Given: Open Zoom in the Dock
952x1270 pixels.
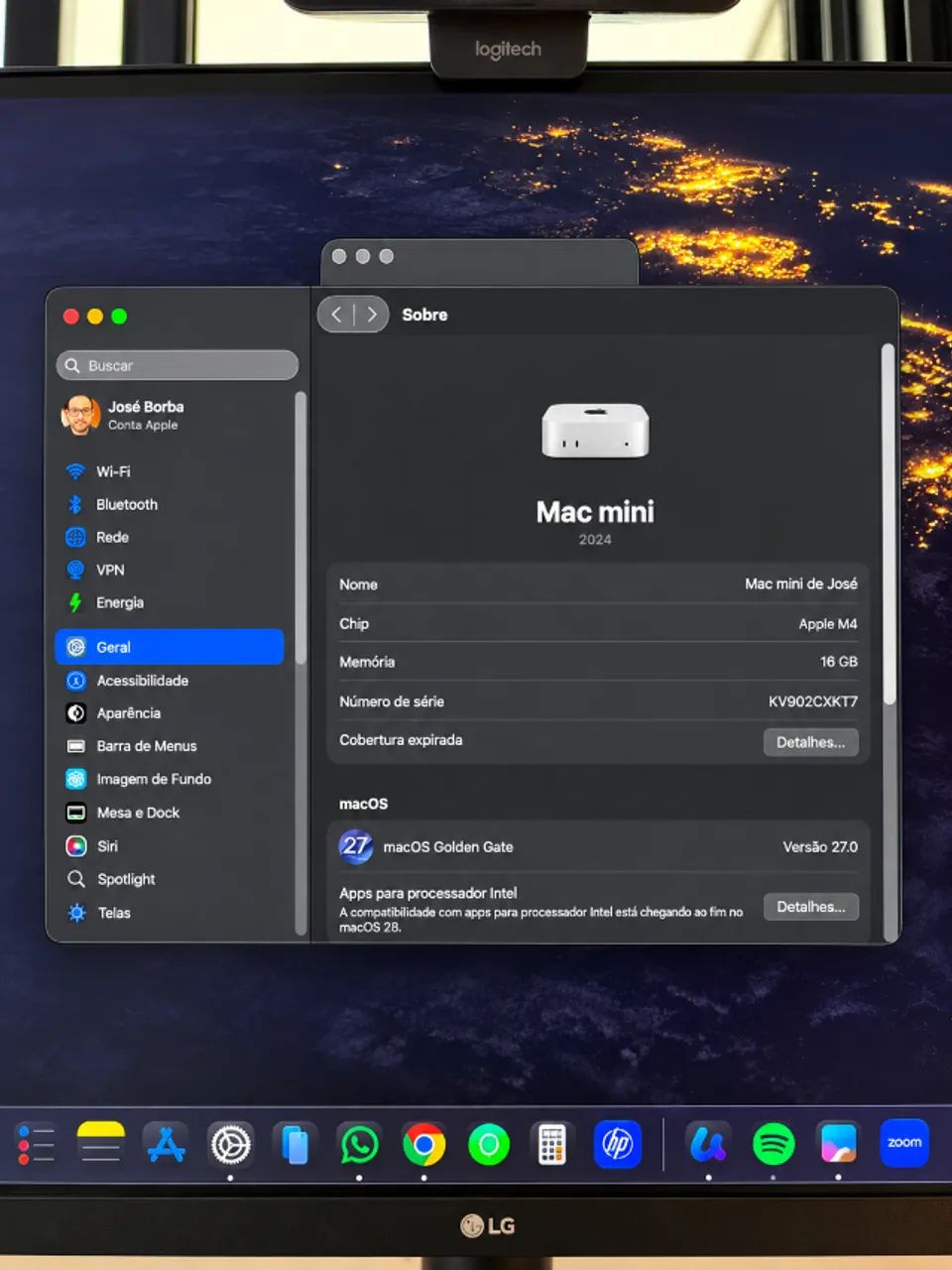Looking at the screenshot, I should tap(904, 1143).
